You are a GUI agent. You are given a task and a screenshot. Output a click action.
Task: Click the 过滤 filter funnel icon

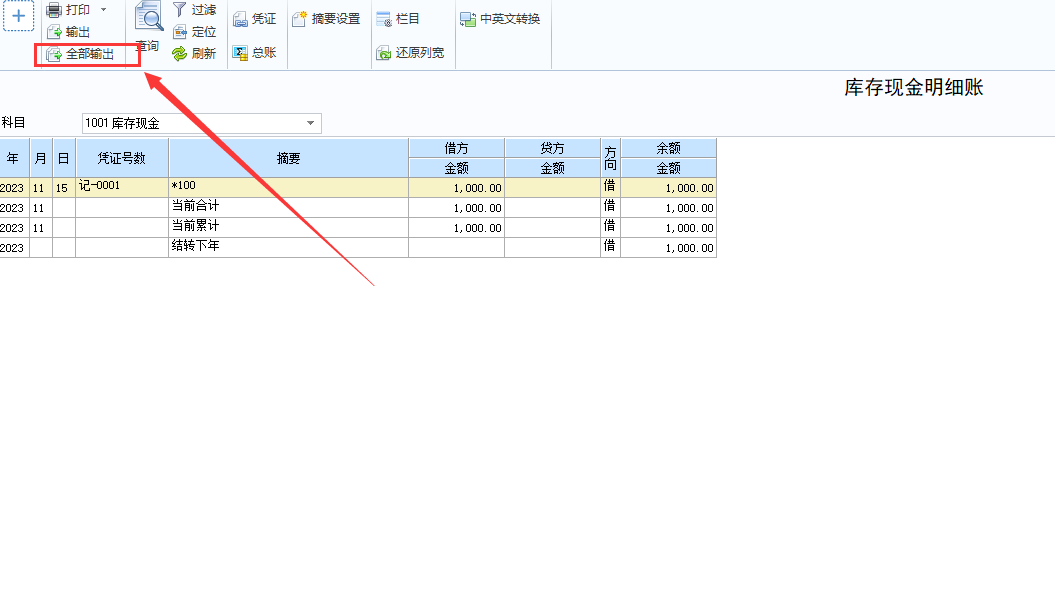point(180,10)
